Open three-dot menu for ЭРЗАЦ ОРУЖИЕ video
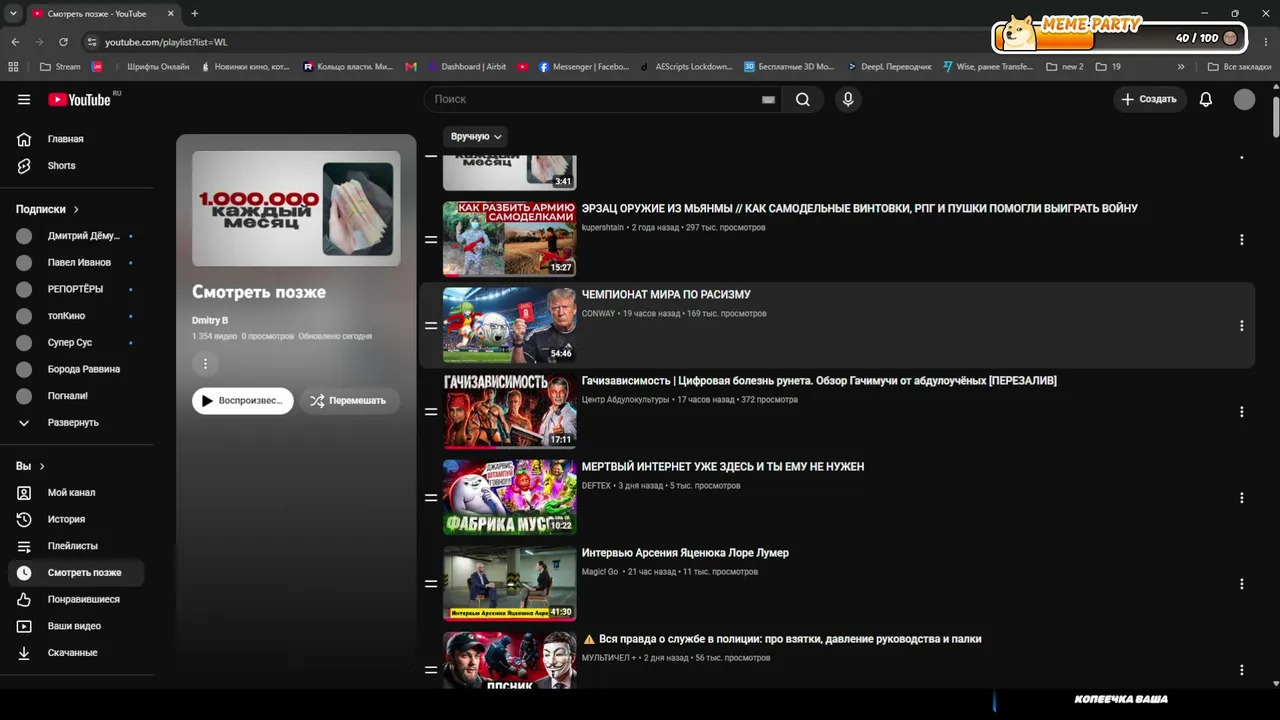This screenshot has height=720, width=1280. point(1242,240)
